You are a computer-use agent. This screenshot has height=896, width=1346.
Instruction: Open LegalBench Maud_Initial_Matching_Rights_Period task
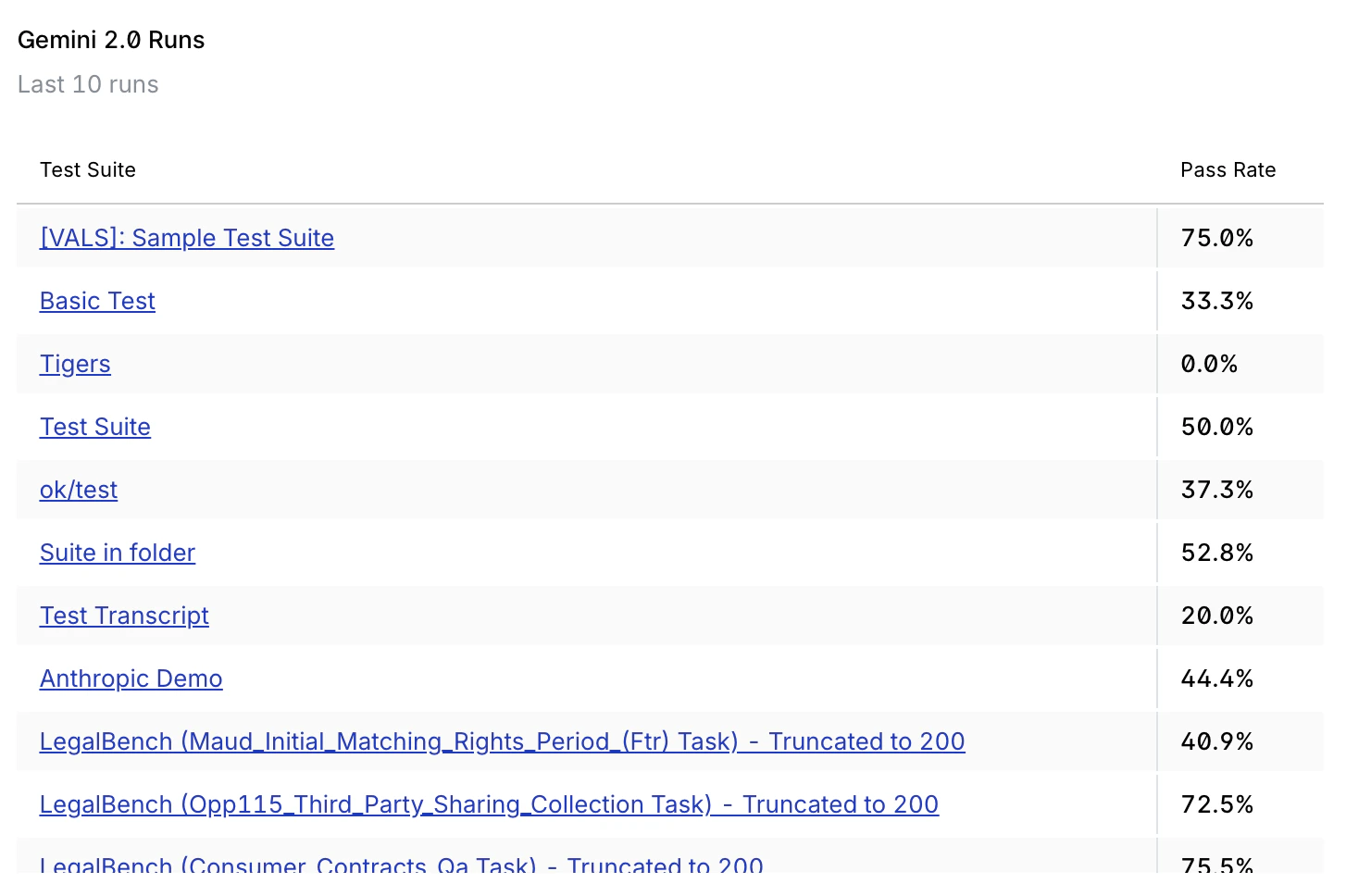click(502, 741)
